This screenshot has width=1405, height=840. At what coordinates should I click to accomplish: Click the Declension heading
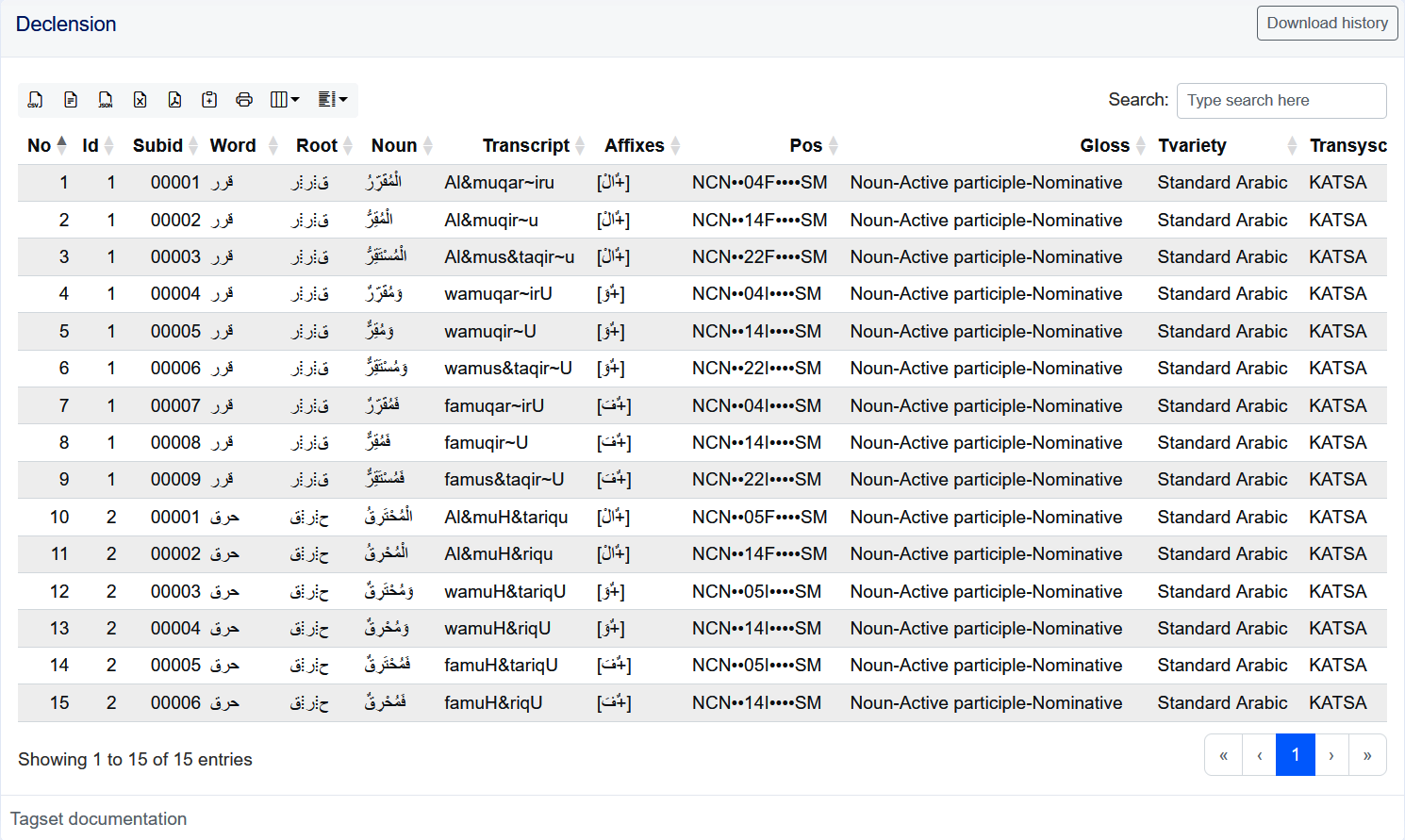[x=66, y=25]
